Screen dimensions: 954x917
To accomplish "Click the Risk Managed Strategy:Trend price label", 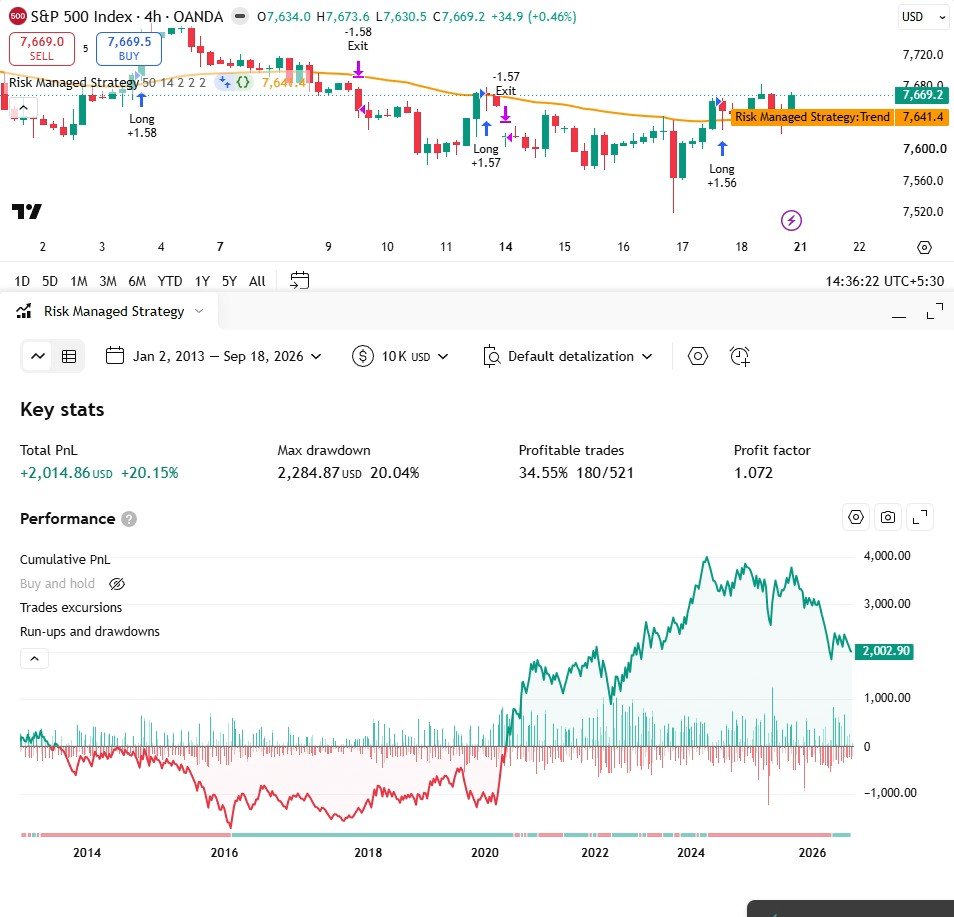I will [x=812, y=117].
